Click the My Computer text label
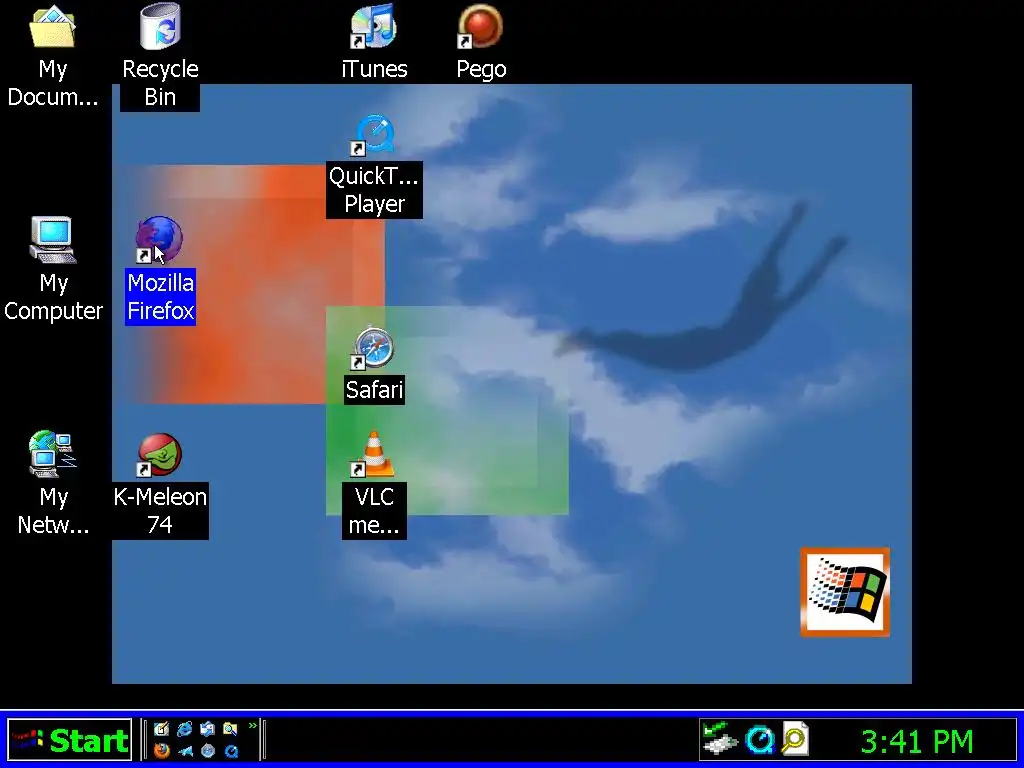 53,297
